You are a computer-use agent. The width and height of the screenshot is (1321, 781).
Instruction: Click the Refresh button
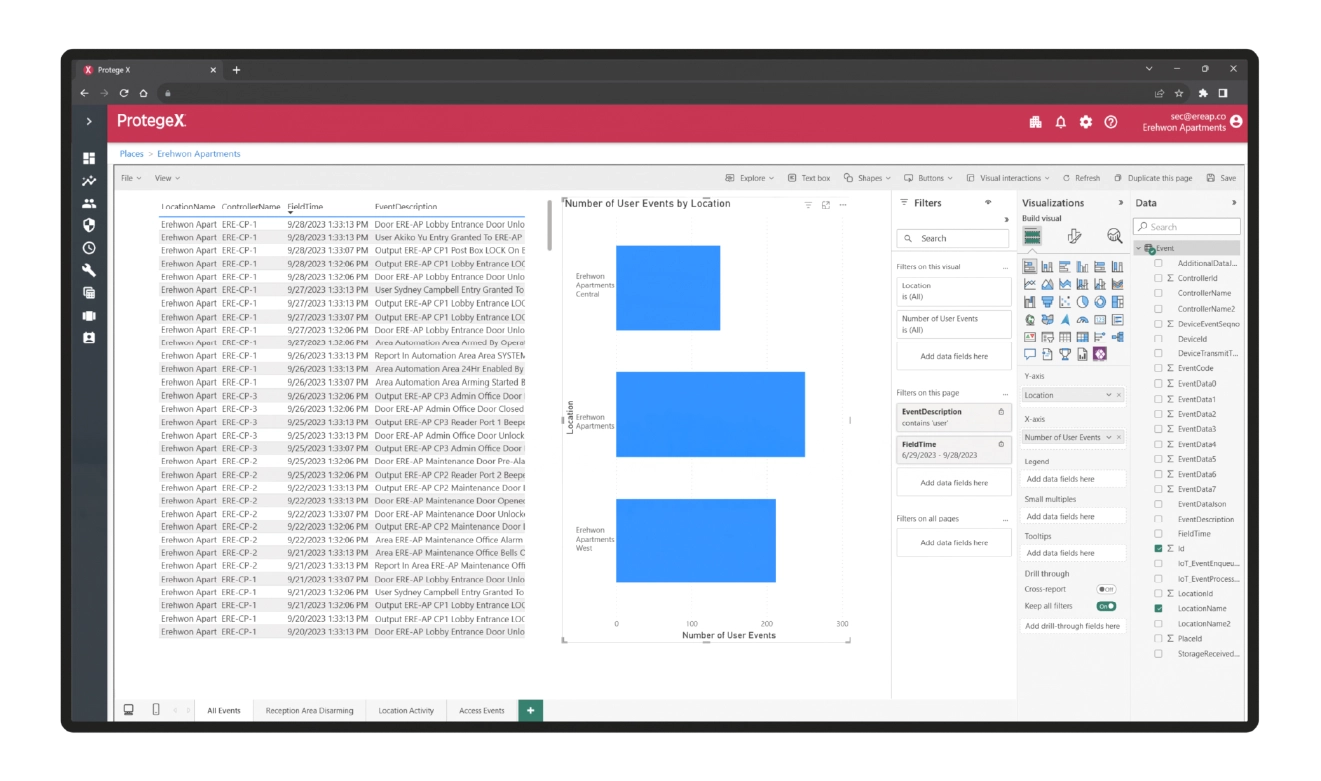point(1081,178)
